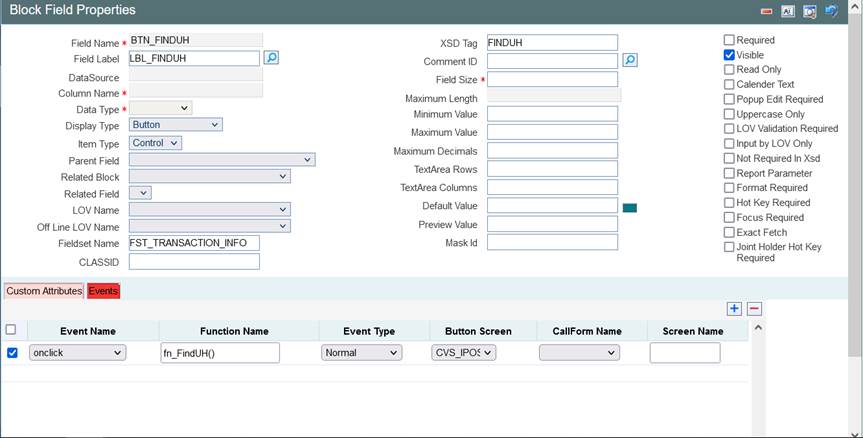The image size is (863, 438).
Task: Click the TextArea Columns input field
Action: click(x=552, y=187)
